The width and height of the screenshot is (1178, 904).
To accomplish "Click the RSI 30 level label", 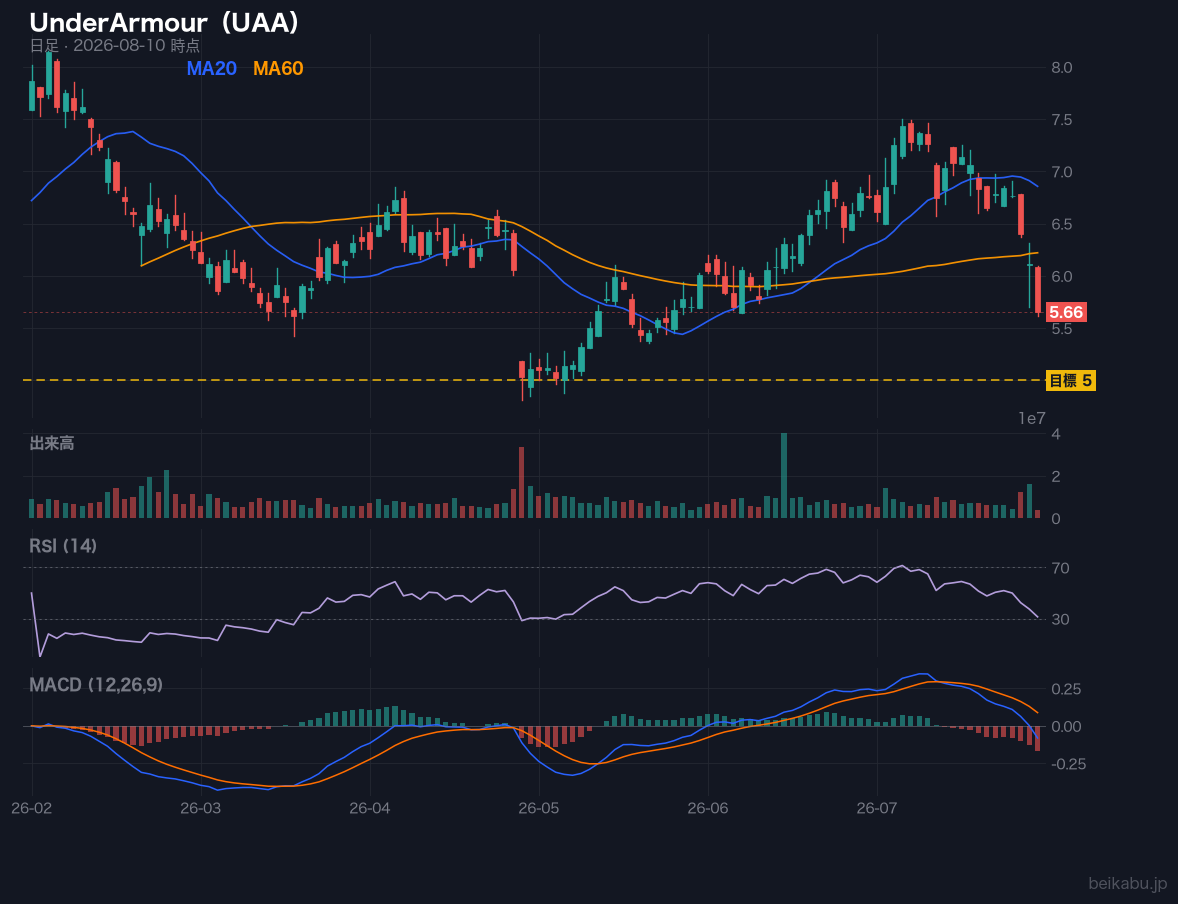I will click(x=1060, y=619).
